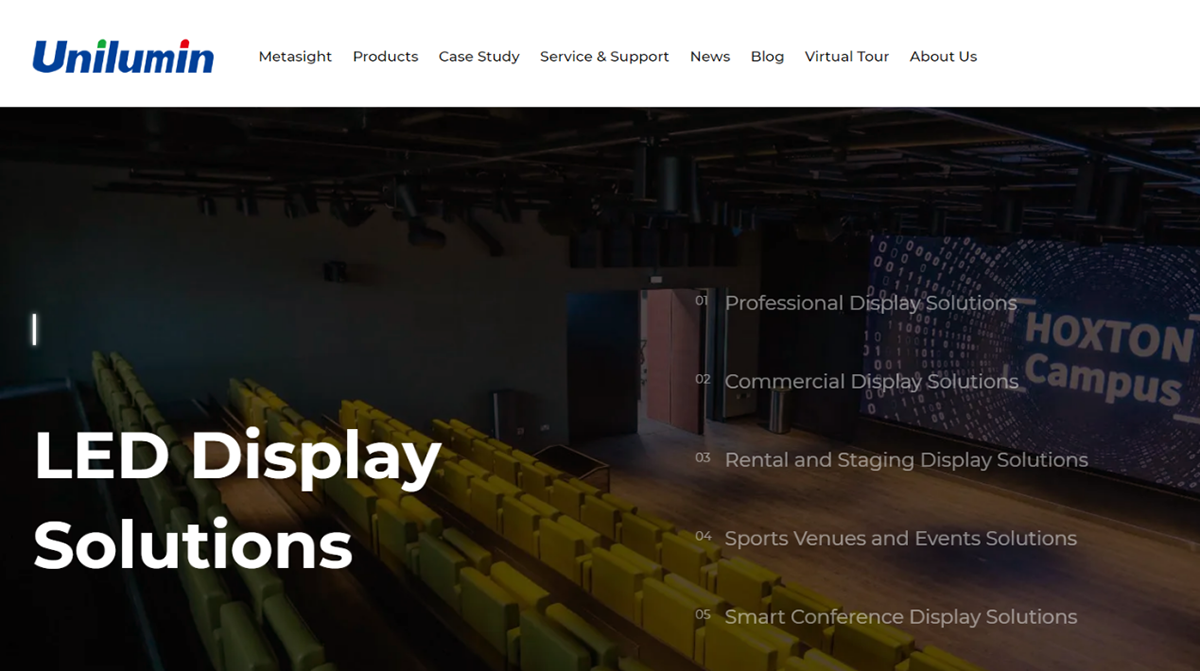Image resolution: width=1200 pixels, height=671 pixels.
Task: Open Service & Support
Action: (604, 57)
